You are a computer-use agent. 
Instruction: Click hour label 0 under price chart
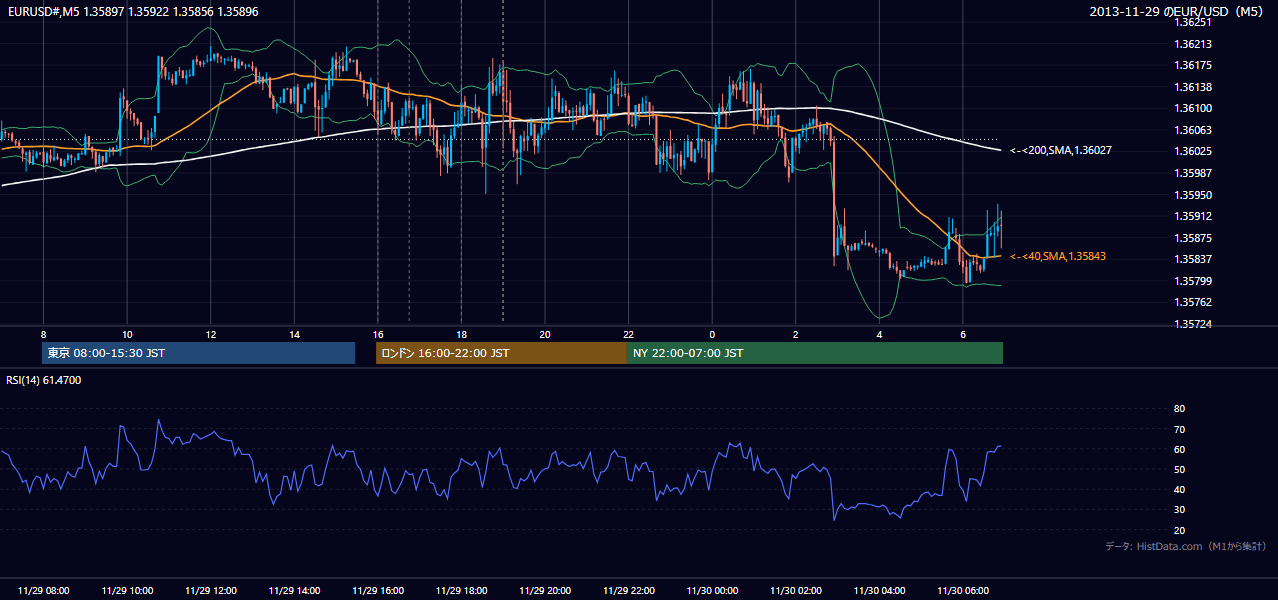pos(712,334)
